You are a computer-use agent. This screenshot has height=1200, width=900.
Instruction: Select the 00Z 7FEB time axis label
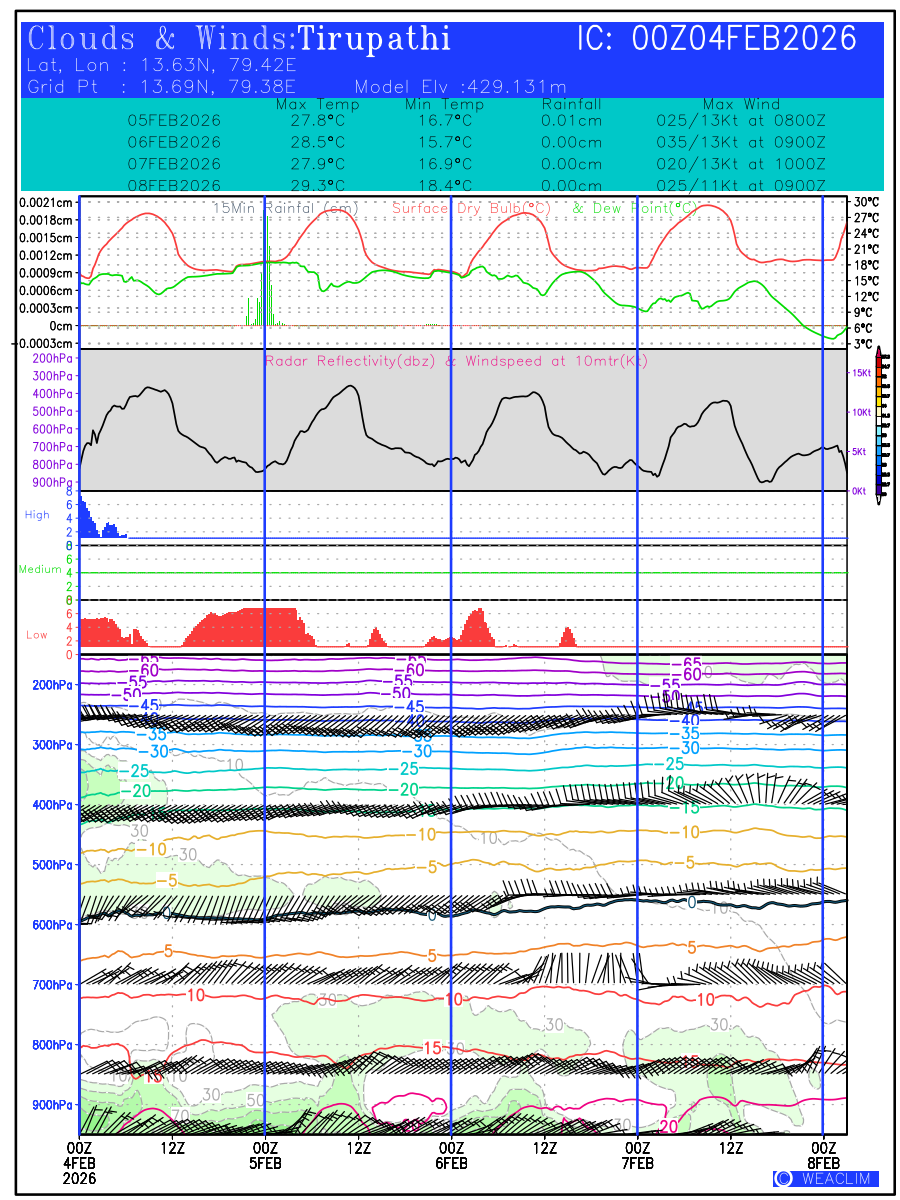coord(637,1155)
